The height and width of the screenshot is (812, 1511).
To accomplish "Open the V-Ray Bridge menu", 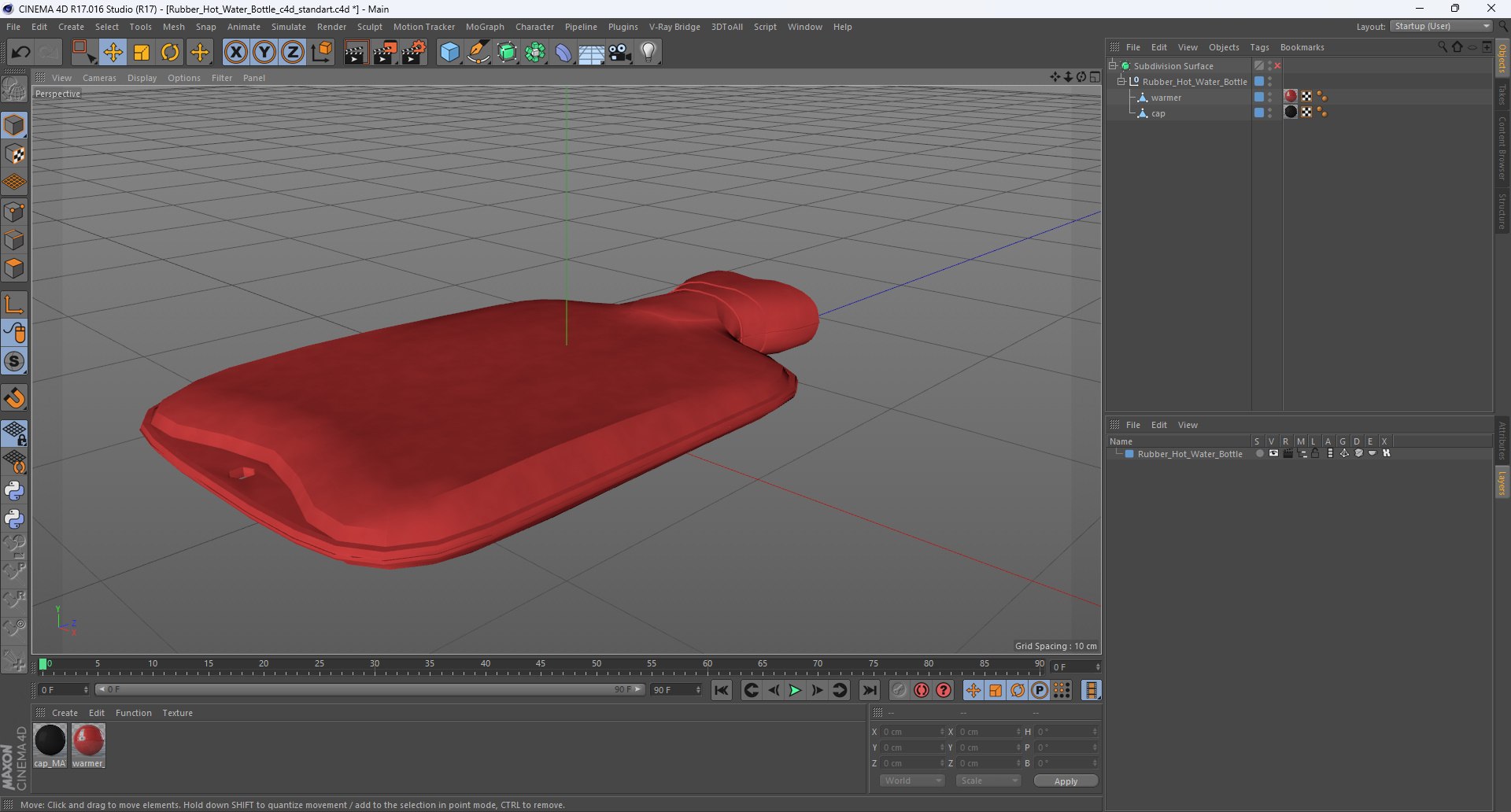I will pos(674,27).
